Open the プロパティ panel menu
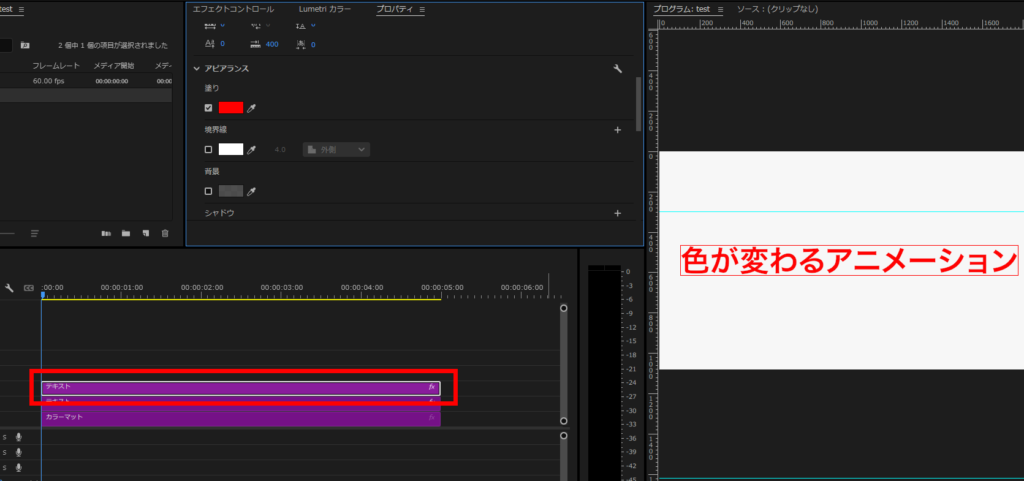The height and width of the screenshot is (481, 1024). [422, 10]
